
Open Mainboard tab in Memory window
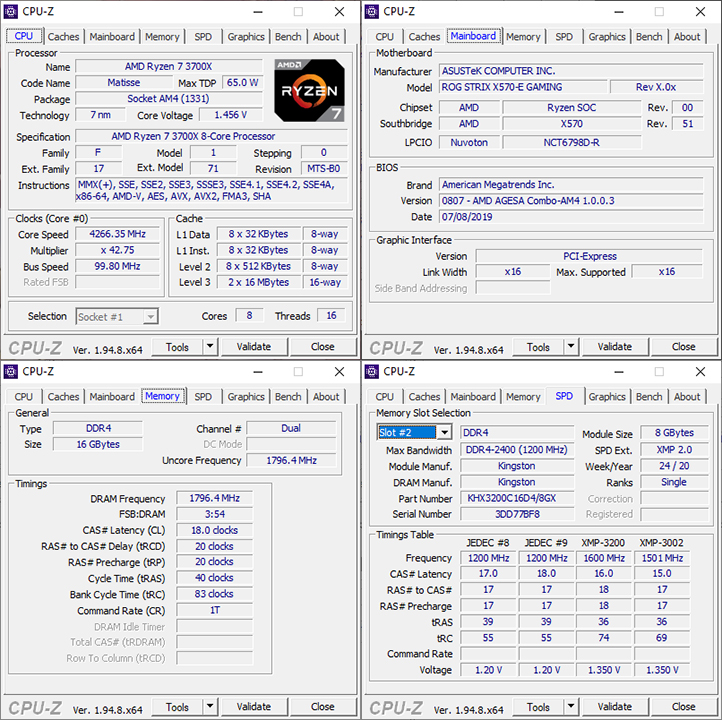coord(112,396)
